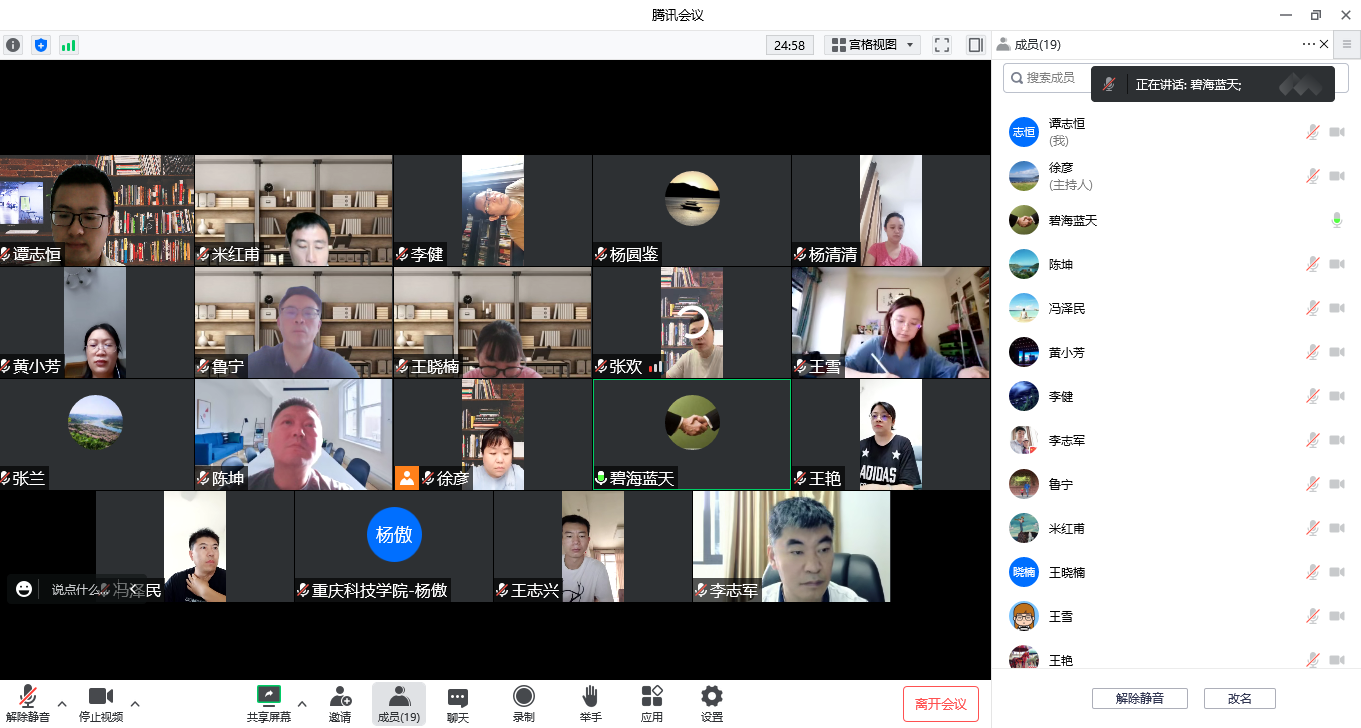This screenshot has width=1361, height=728.
Task: Click the 改名 rename button
Action: point(1240,698)
